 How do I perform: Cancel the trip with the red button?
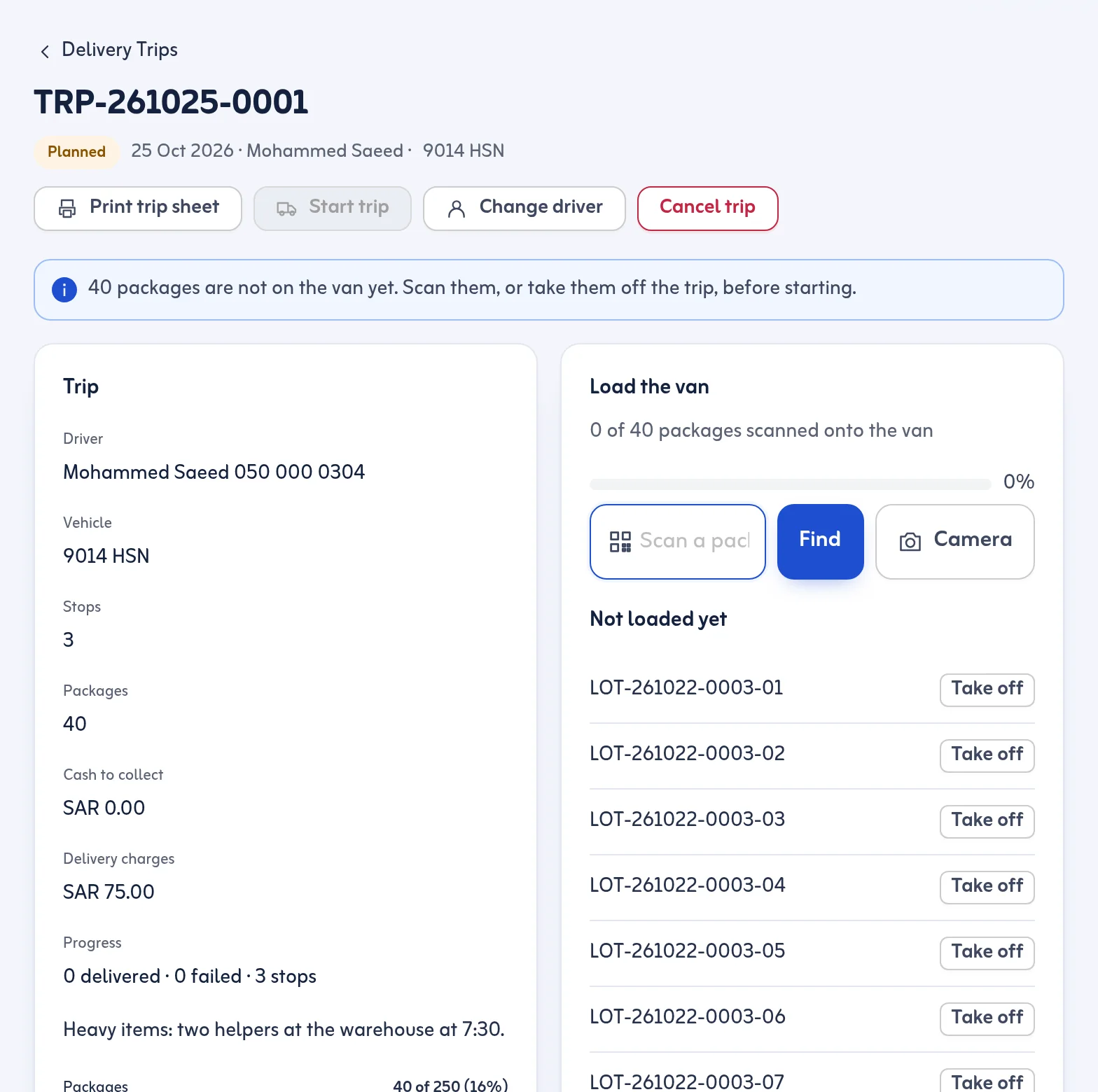(x=707, y=209)
